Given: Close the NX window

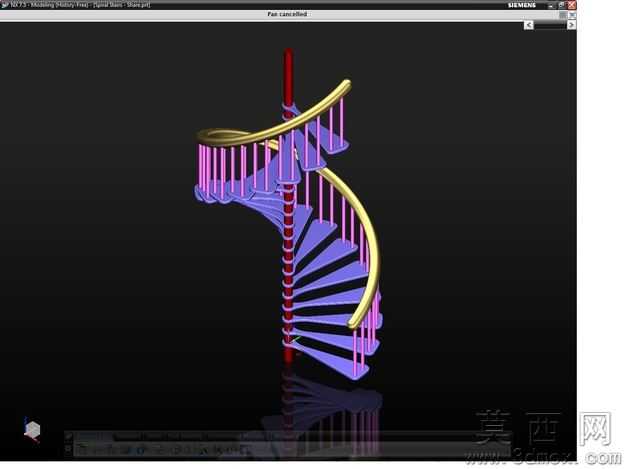Looking at the screenshot, I should [x=572, y=5].
